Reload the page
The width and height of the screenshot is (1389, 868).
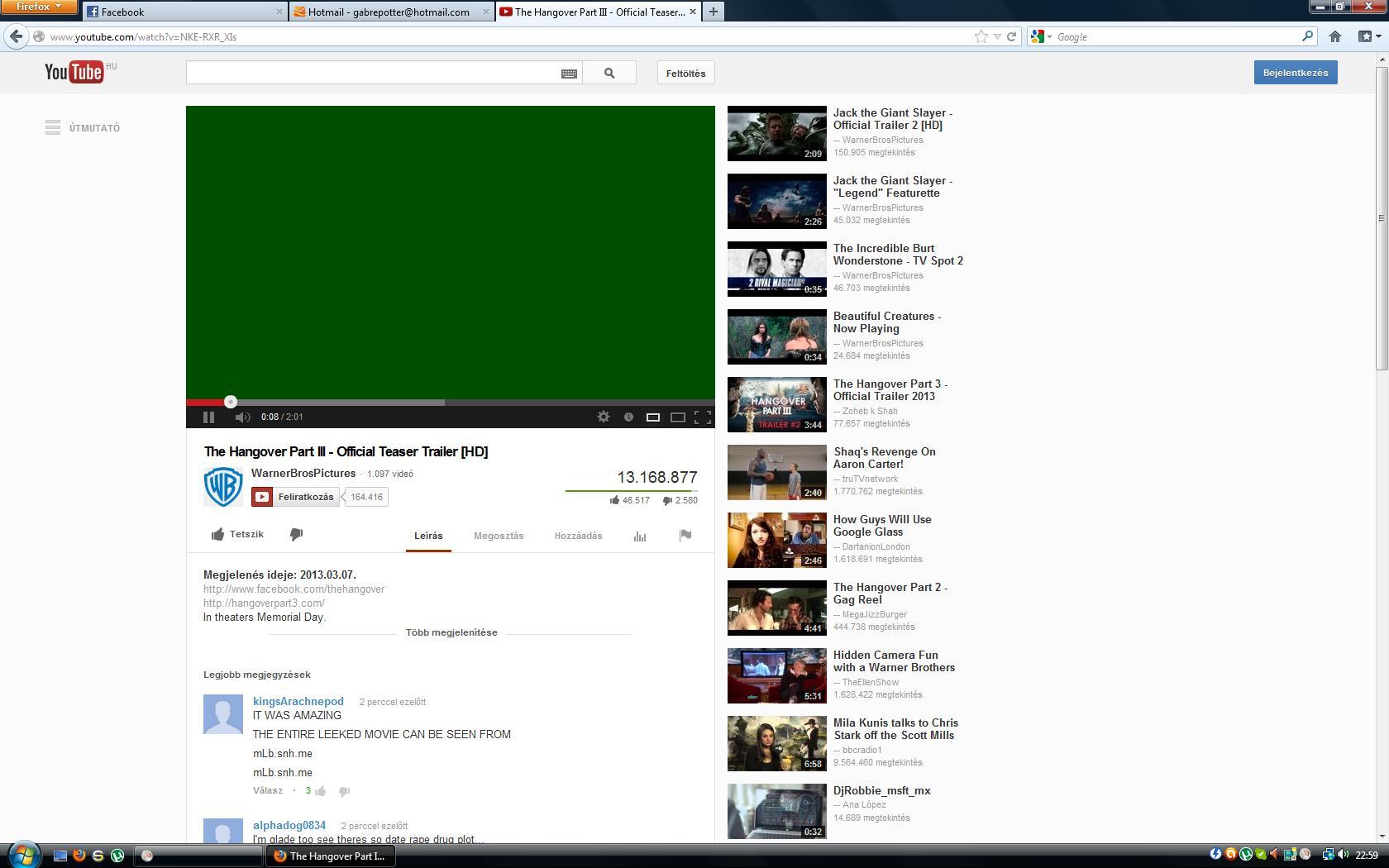point(1011,36)
